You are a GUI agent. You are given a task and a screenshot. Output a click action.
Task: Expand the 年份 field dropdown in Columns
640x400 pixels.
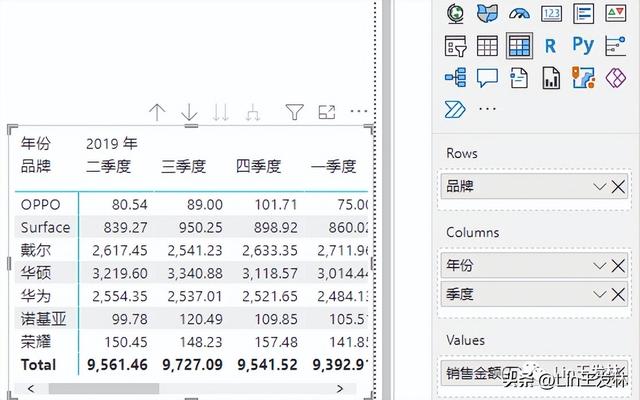click(599, 266)
